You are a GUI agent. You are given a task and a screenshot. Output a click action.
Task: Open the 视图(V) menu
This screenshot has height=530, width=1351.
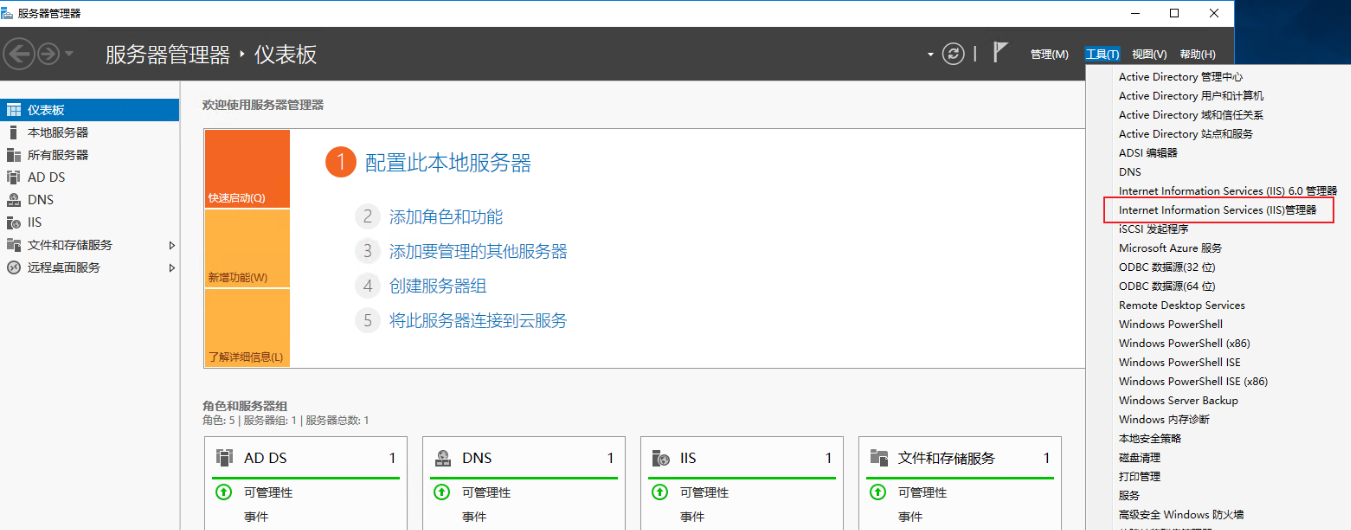[x=1149, y=54]
